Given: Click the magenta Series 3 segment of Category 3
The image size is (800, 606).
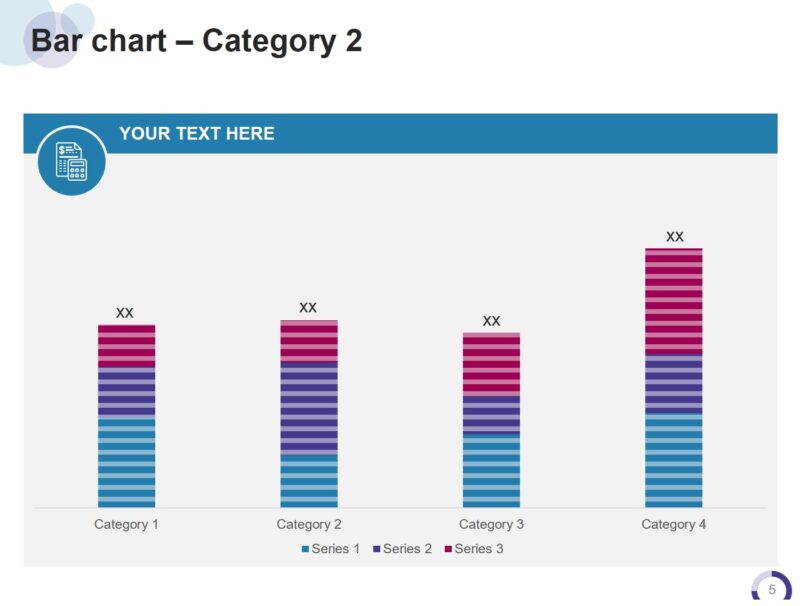Looking at the screenshot, I should click(x=491, y=364).
